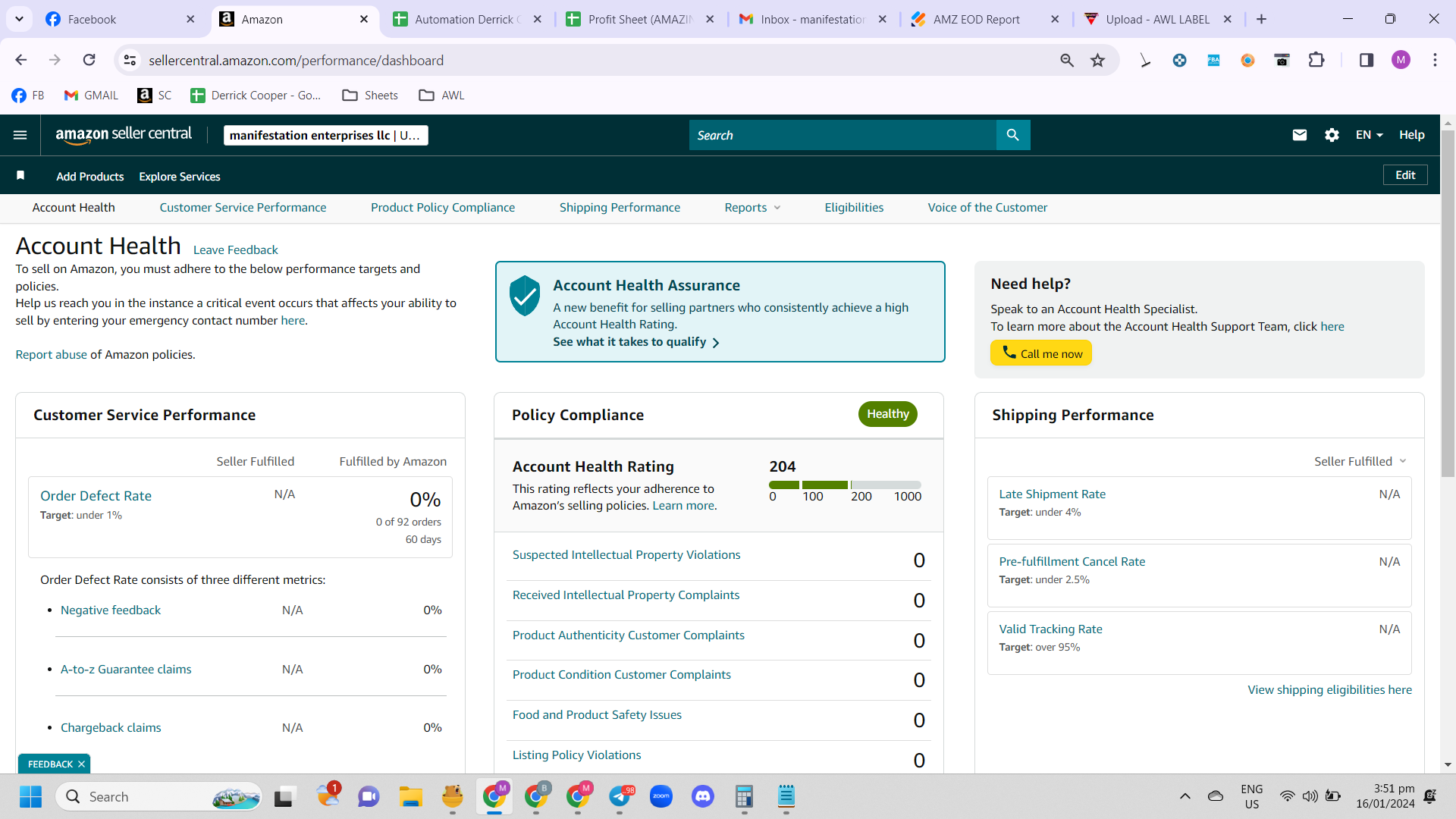The height and width of the screenshot is (819, 1456).
Task: Open the FB bookmark shortcut
Action: coord(28,95)
